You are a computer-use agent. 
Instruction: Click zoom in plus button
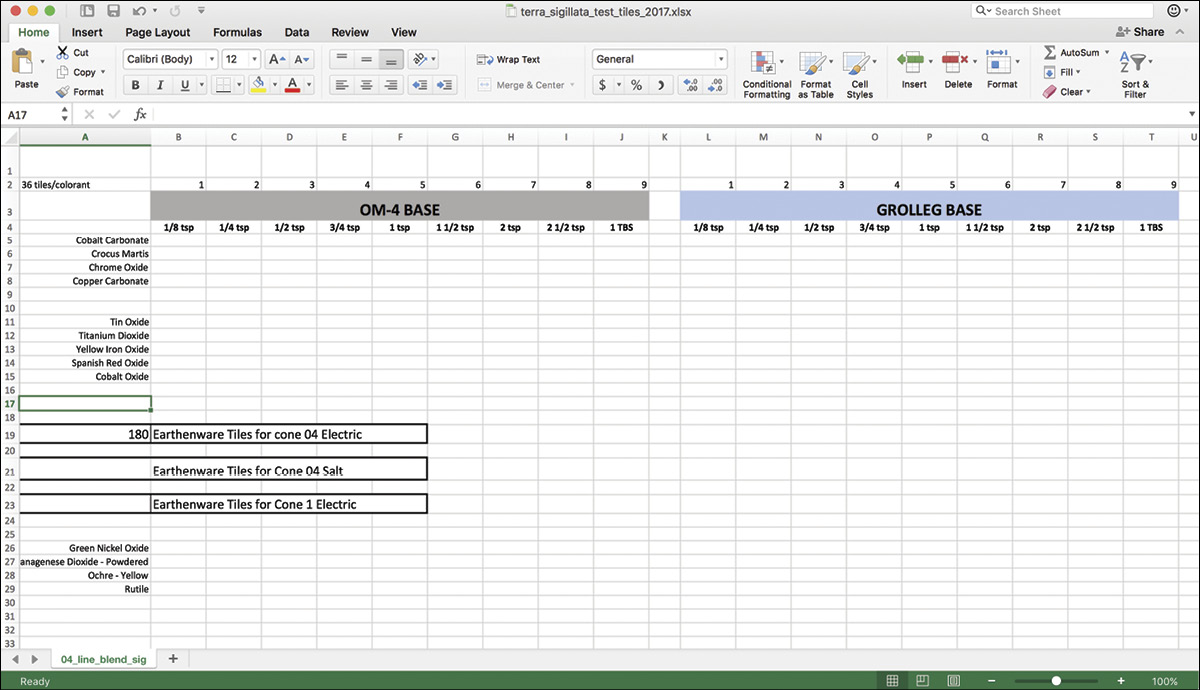(1121, 681)
